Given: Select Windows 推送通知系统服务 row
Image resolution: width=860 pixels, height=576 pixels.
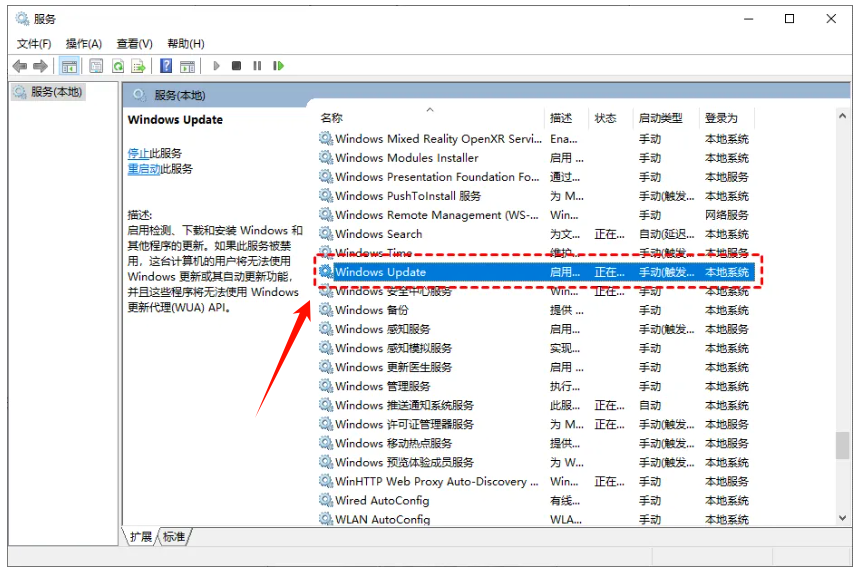Looking at the screenshot, I should click(x=534, y=405).
